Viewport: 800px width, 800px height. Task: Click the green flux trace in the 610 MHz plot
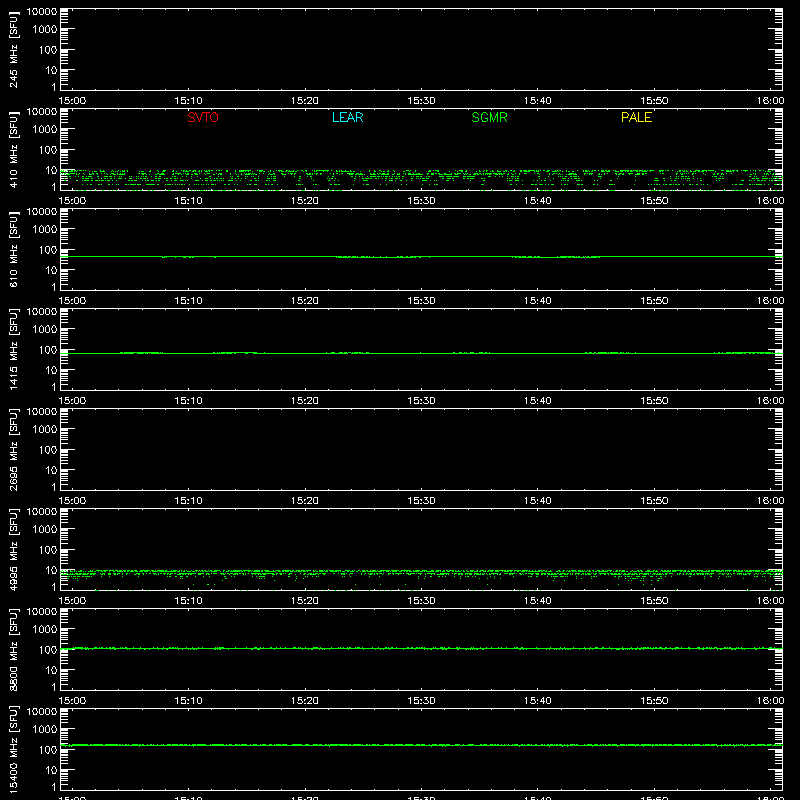(421, 257)
